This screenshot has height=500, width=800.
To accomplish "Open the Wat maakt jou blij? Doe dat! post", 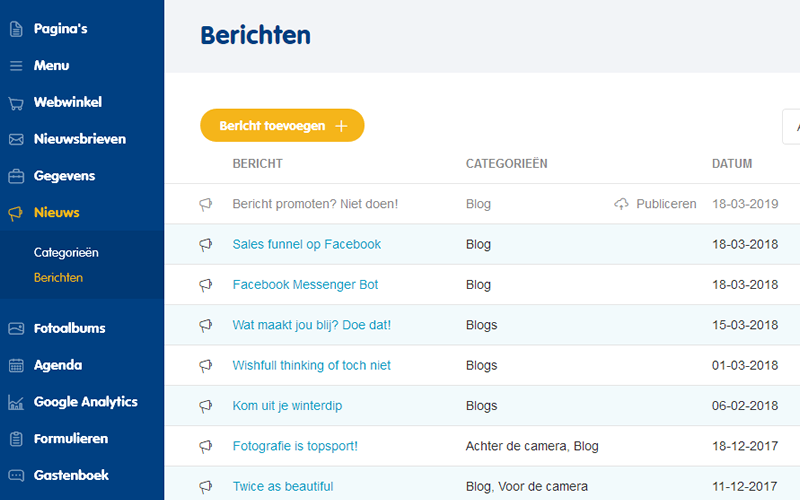I will (x=312, y=325).
